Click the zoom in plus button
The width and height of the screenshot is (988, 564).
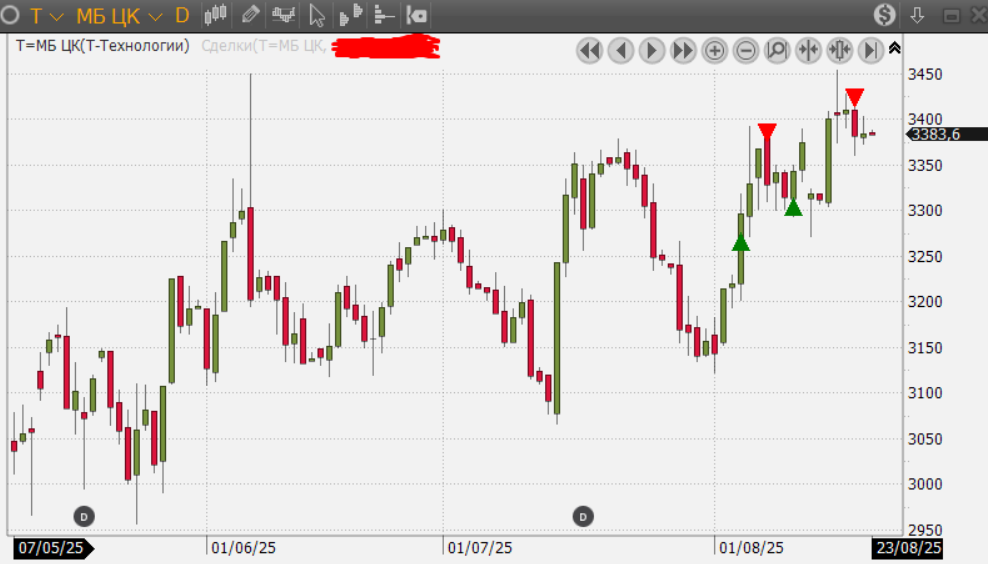(x=714, y=50)
